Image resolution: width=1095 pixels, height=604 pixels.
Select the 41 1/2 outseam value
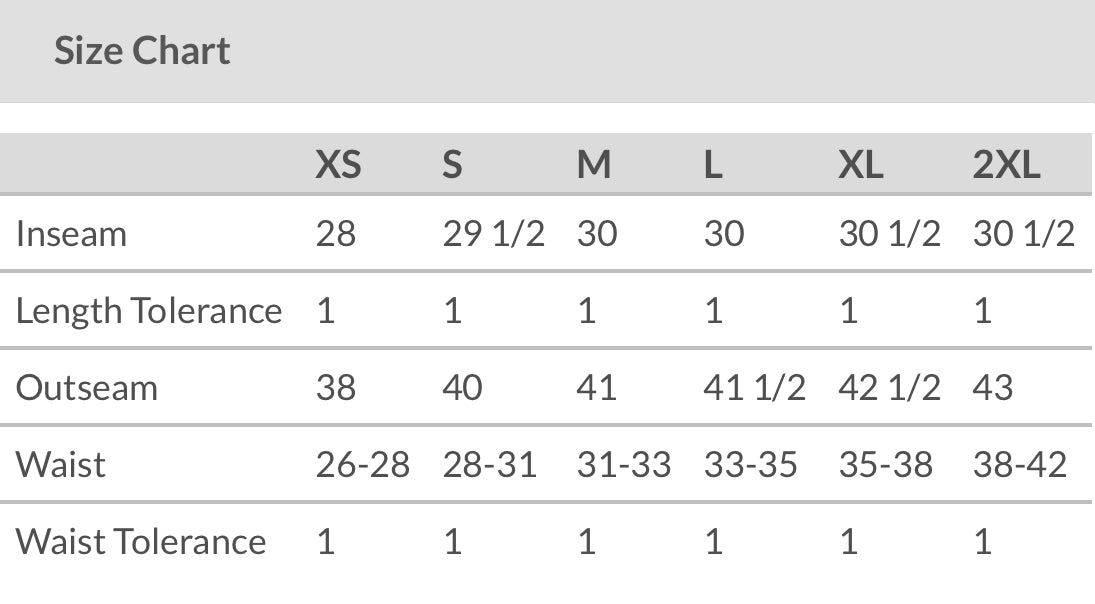pos(754,388)
